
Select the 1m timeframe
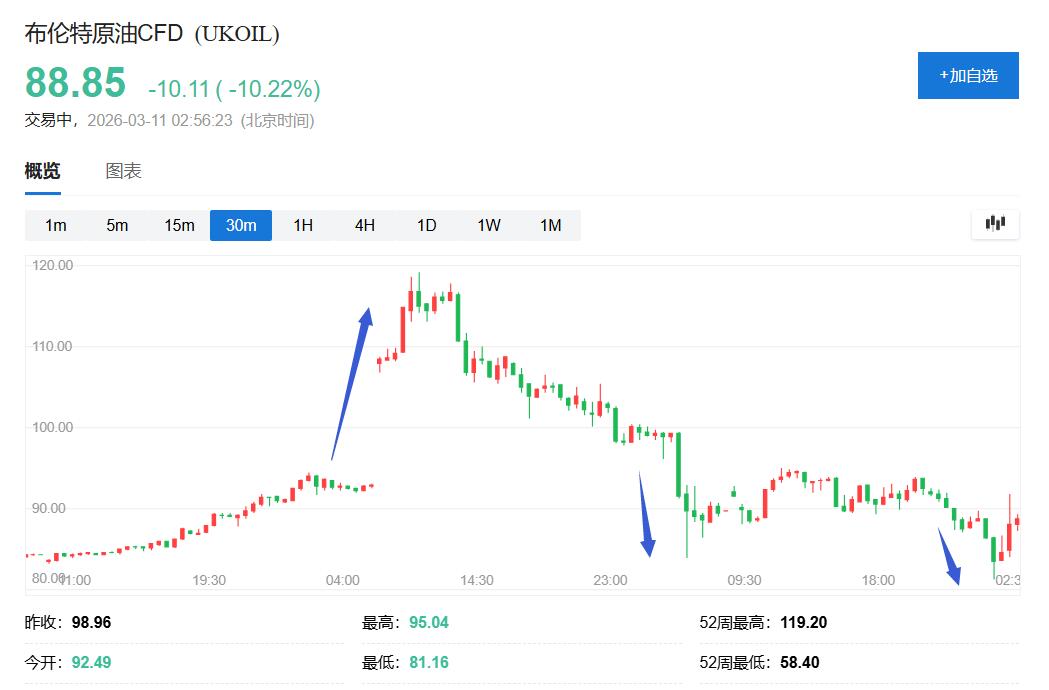point(55,225)
